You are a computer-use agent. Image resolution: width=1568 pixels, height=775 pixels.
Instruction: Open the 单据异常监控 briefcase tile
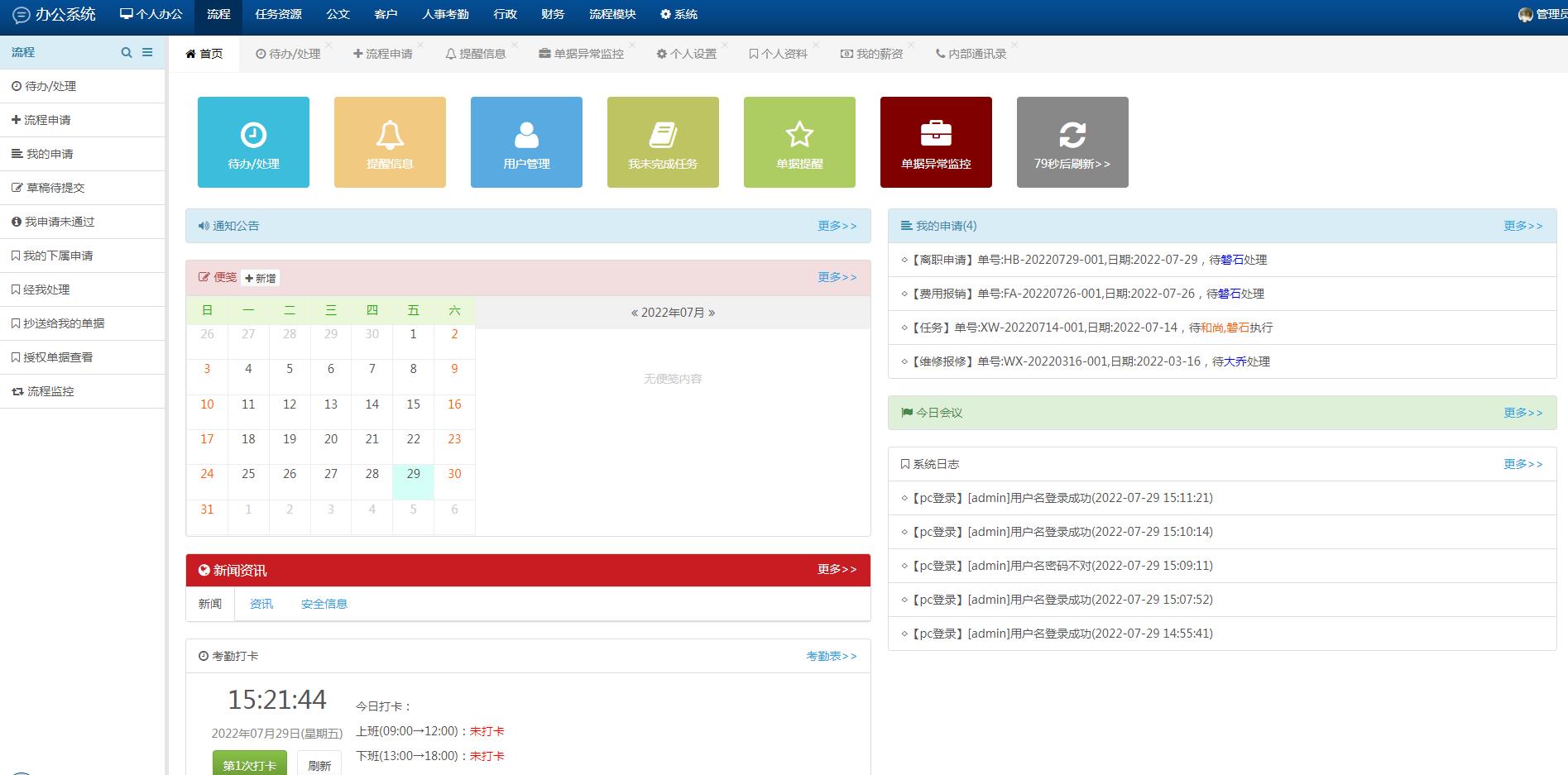[936, 142]
